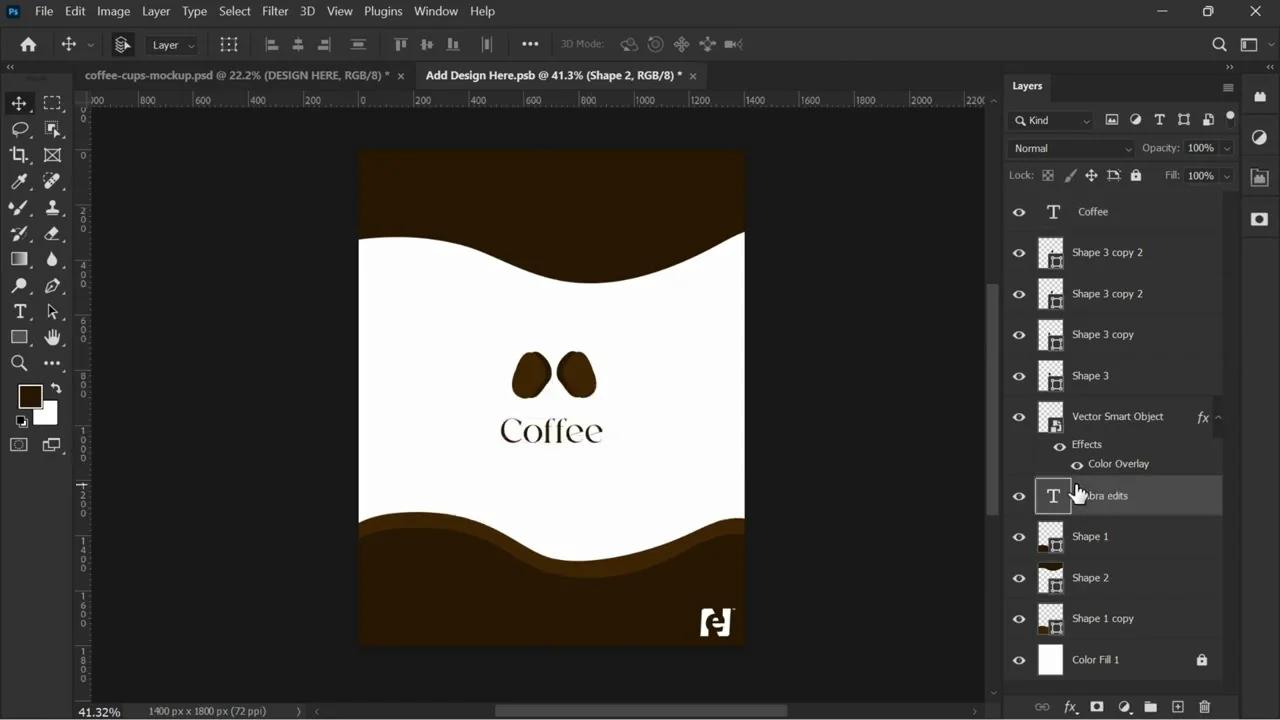Select the Frame tool
The image size is (1280, 720).
52,155
